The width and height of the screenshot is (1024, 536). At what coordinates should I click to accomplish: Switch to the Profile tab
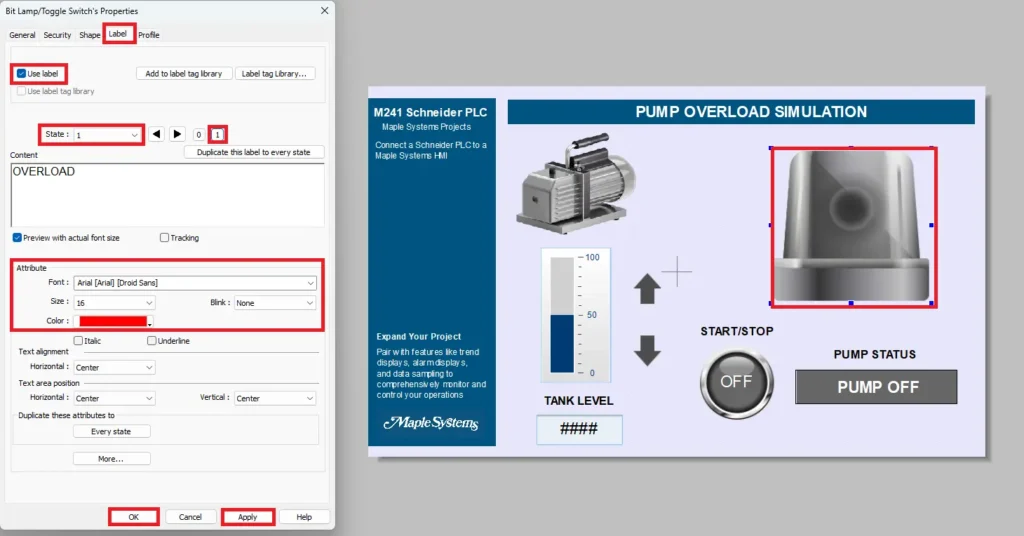[149, 35]
